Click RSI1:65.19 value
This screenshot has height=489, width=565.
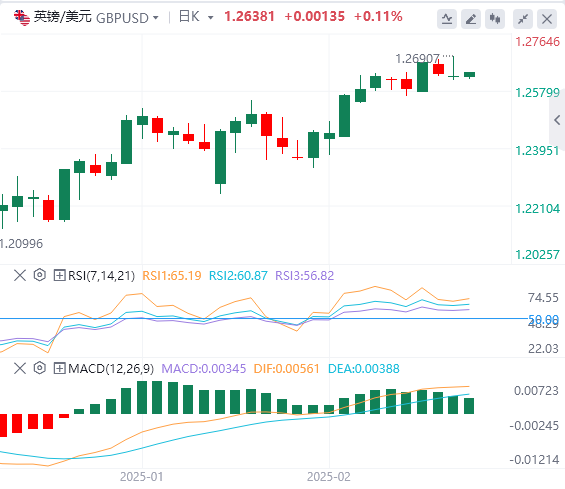(x=172, y=276)
